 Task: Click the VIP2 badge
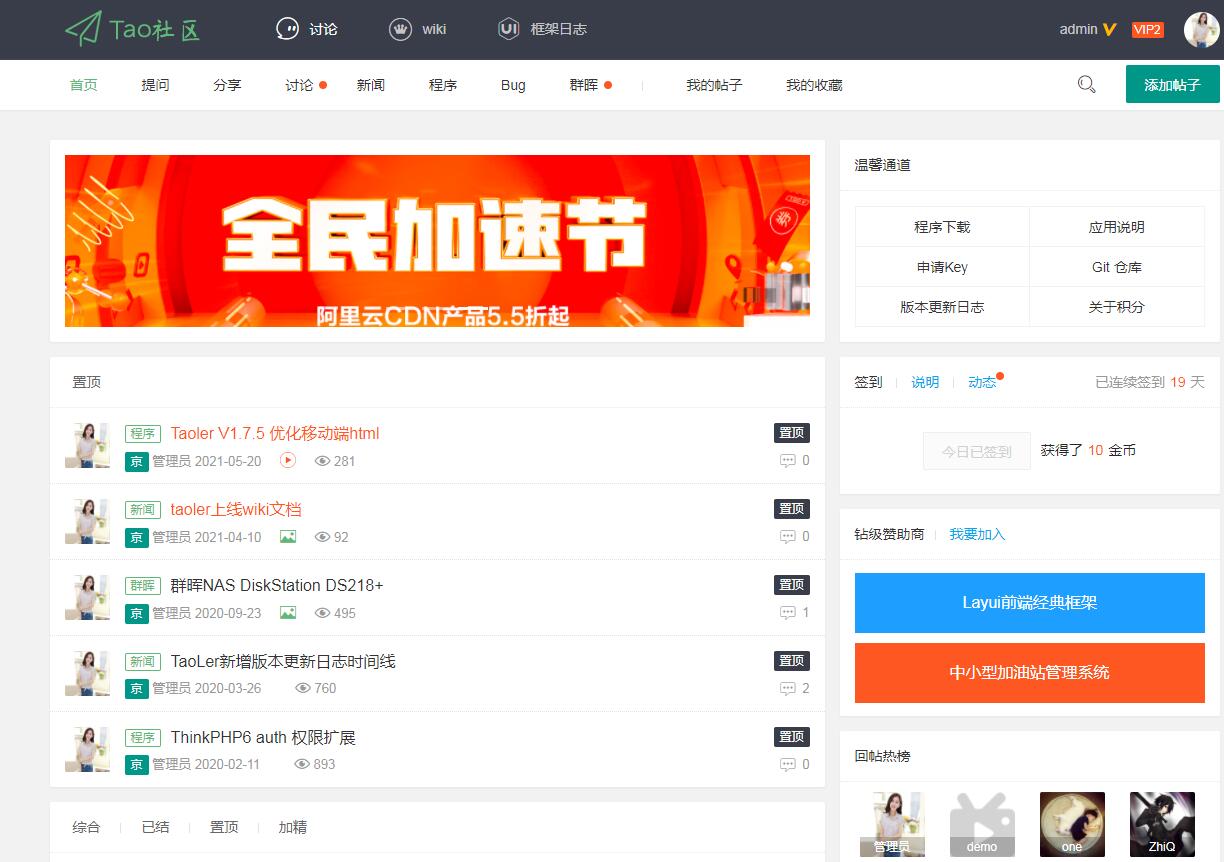click(x=1147, y=30)
